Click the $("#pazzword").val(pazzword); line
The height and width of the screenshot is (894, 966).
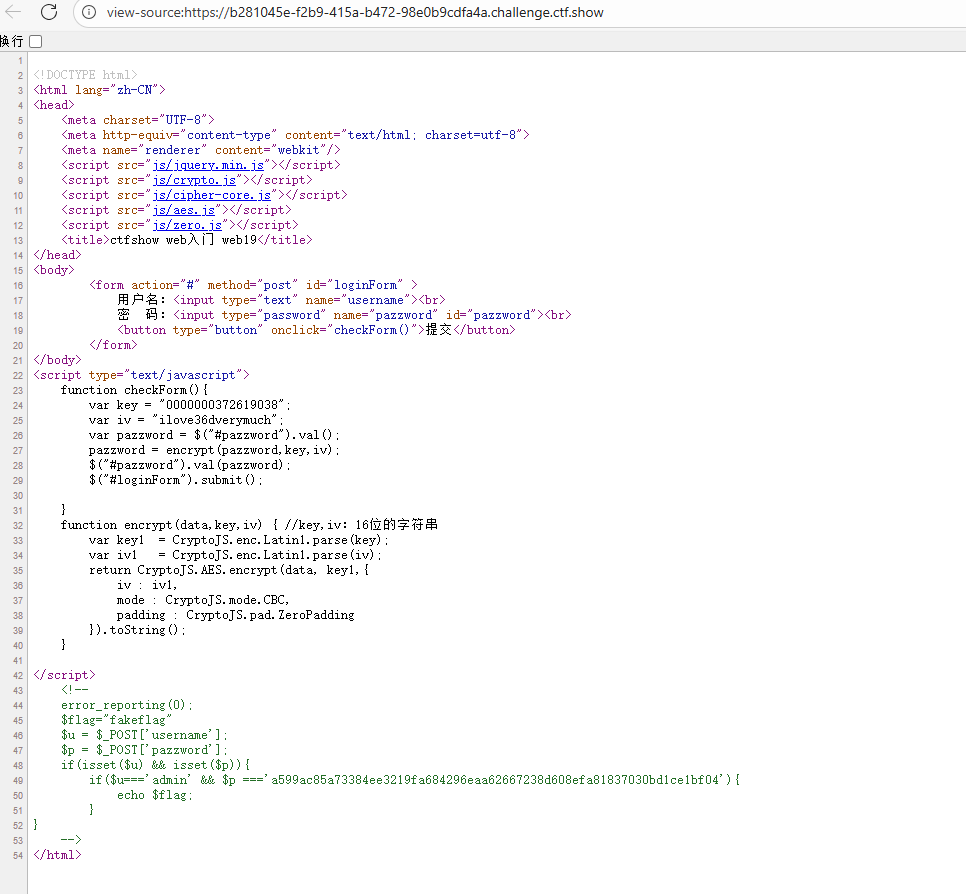(x=189, y=465)
